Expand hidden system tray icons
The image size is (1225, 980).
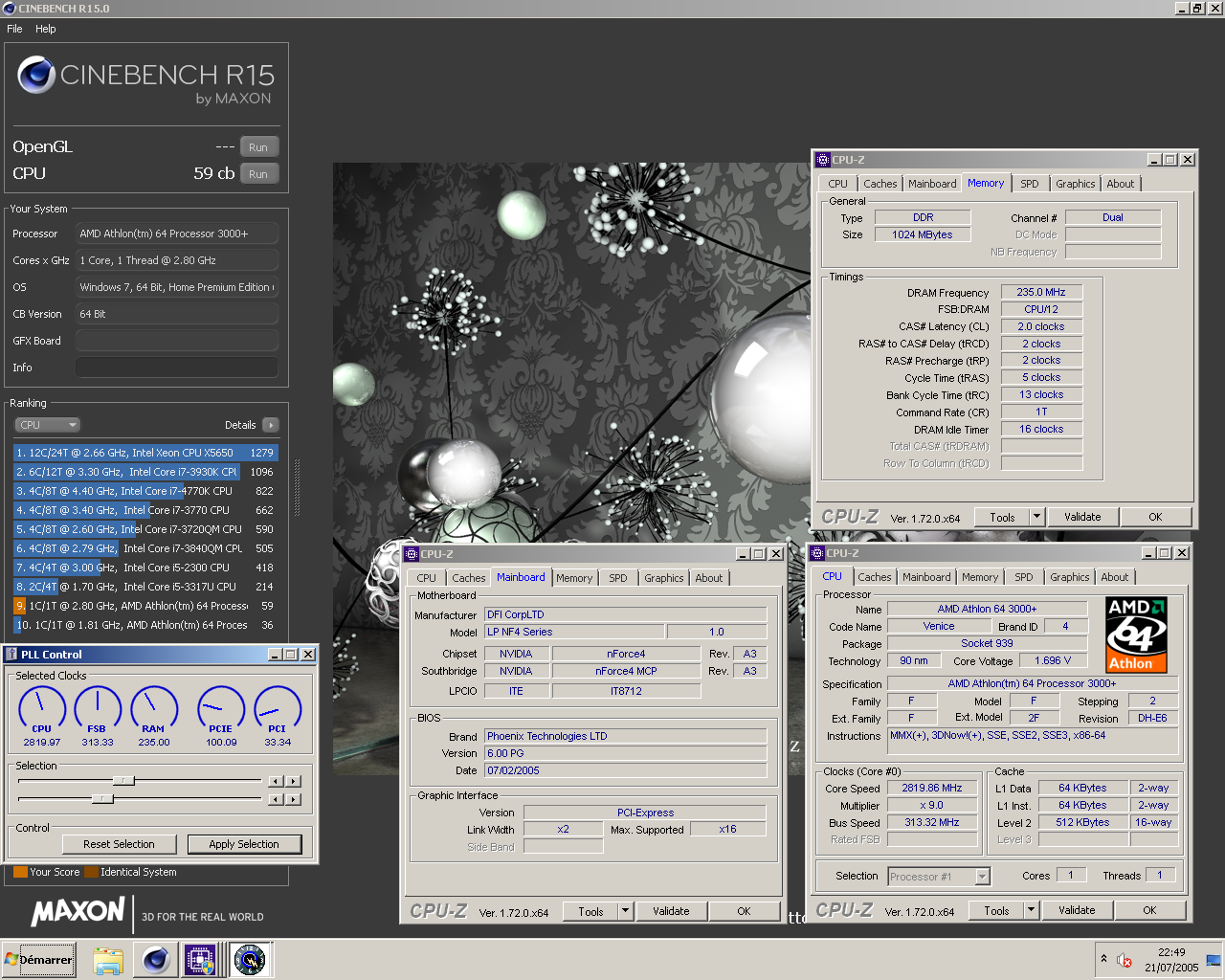click(x=1103, y=959)
